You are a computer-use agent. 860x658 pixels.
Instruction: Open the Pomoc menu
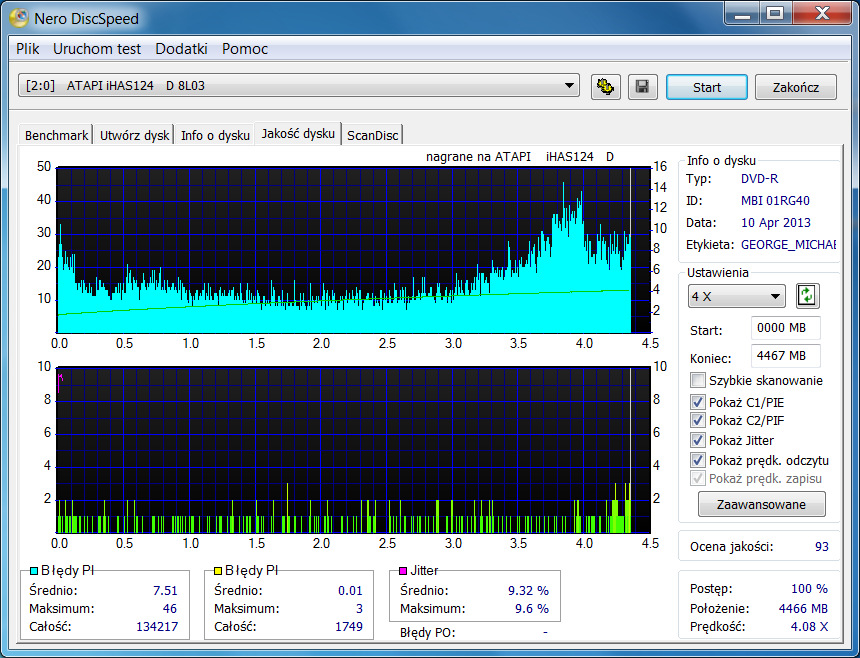[245, 49]
